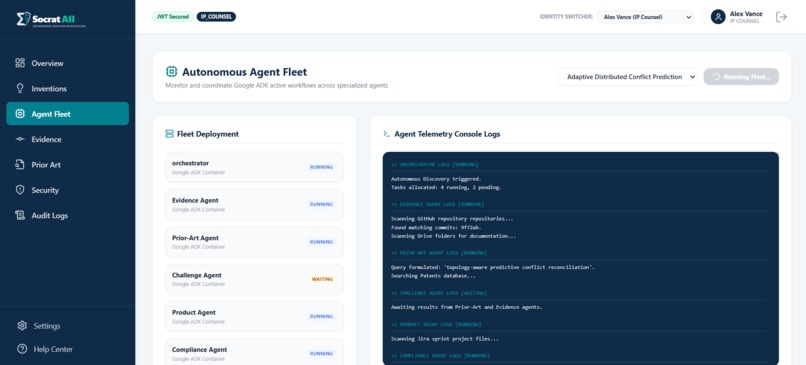Click the 'Found matching commits: 9f72ab.' log line
This screenshot has width=806, height=365.
(436, 227)
